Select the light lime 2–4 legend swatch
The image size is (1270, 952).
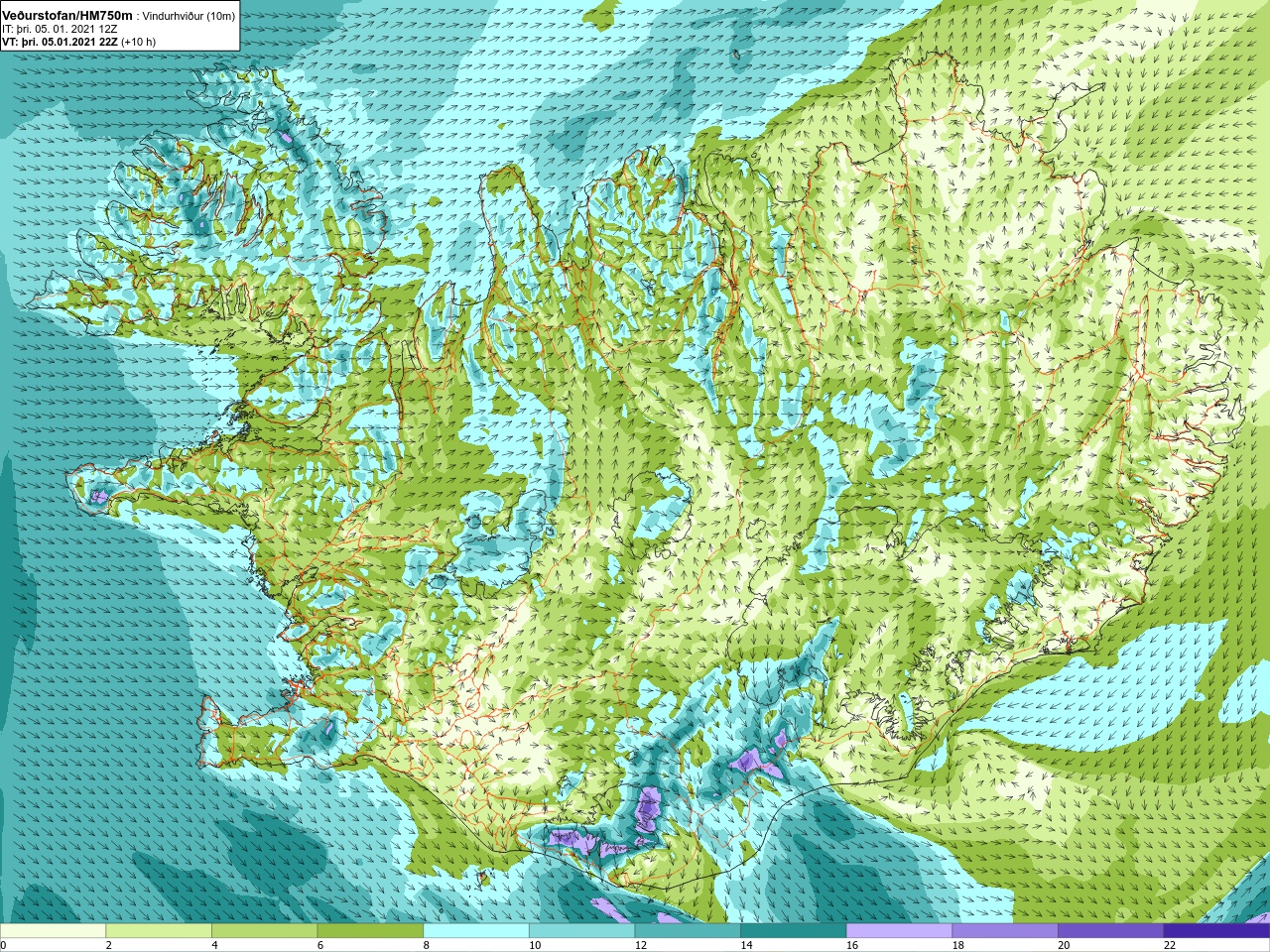coord(159,931)
